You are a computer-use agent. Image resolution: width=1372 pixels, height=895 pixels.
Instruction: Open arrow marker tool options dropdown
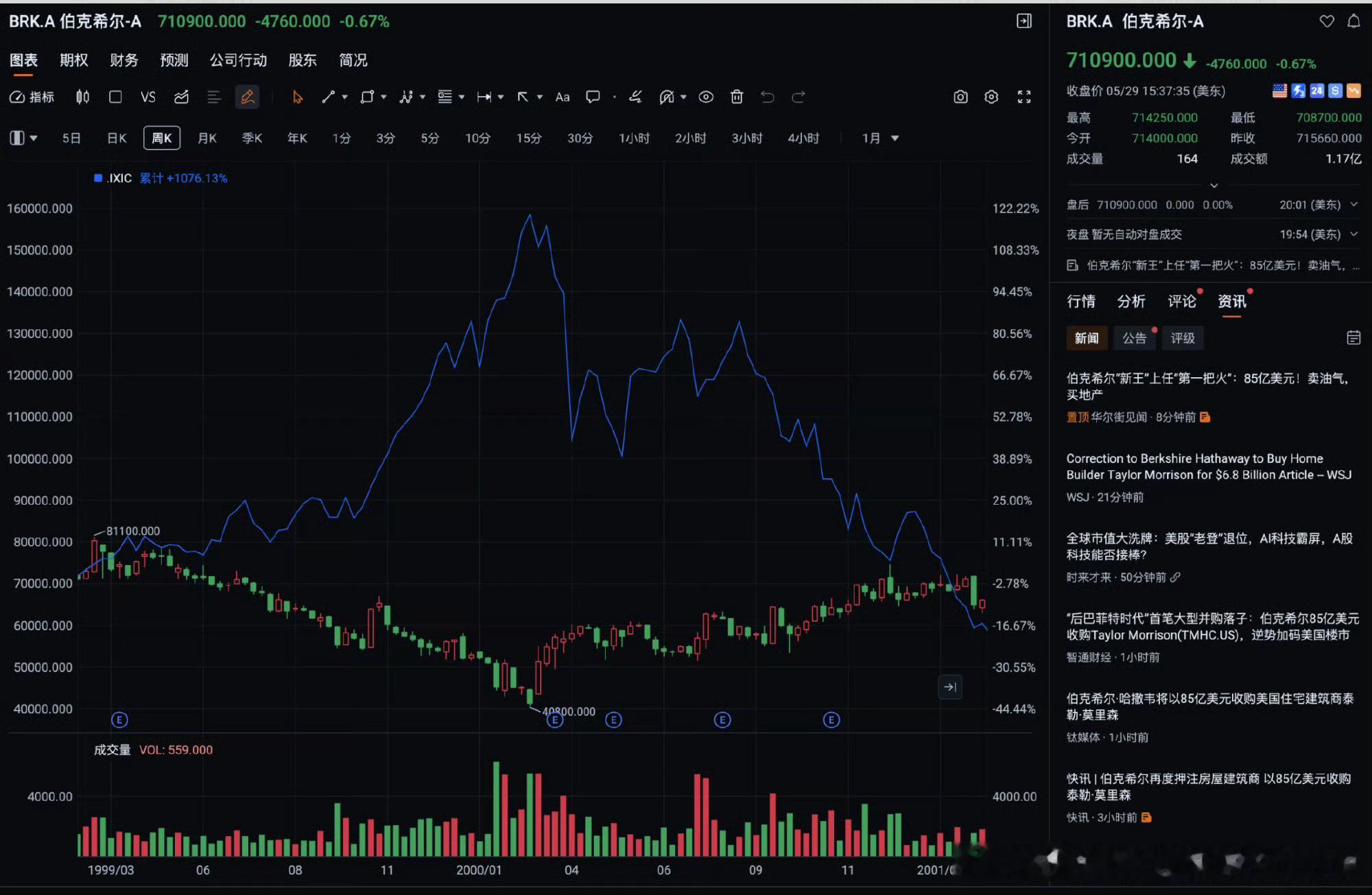click(x=540, y=97)
